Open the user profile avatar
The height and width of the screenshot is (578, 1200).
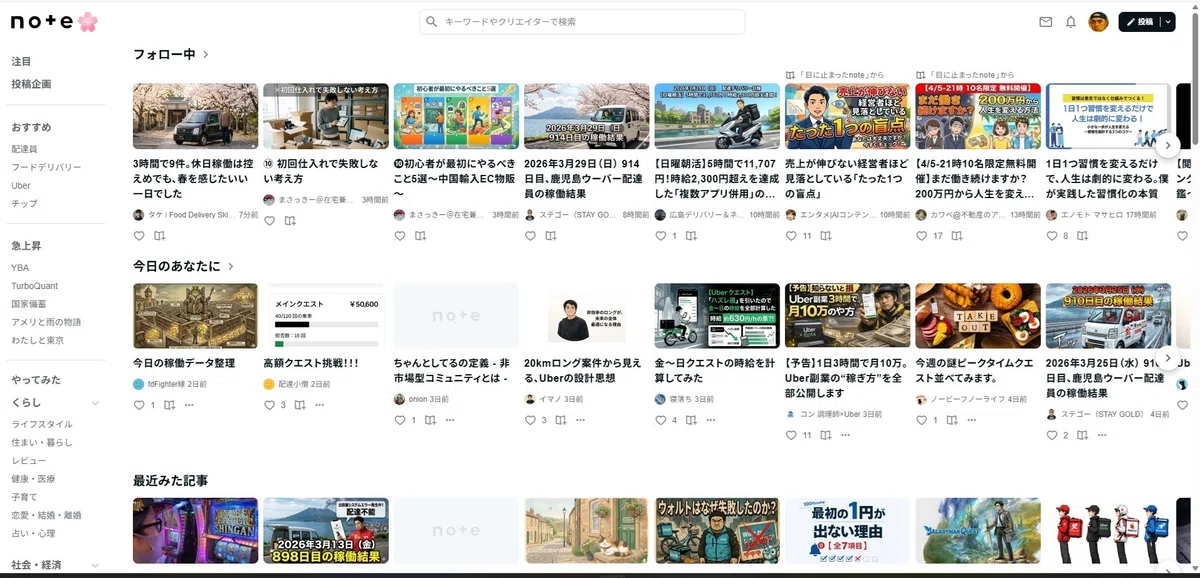point(1098,22)
